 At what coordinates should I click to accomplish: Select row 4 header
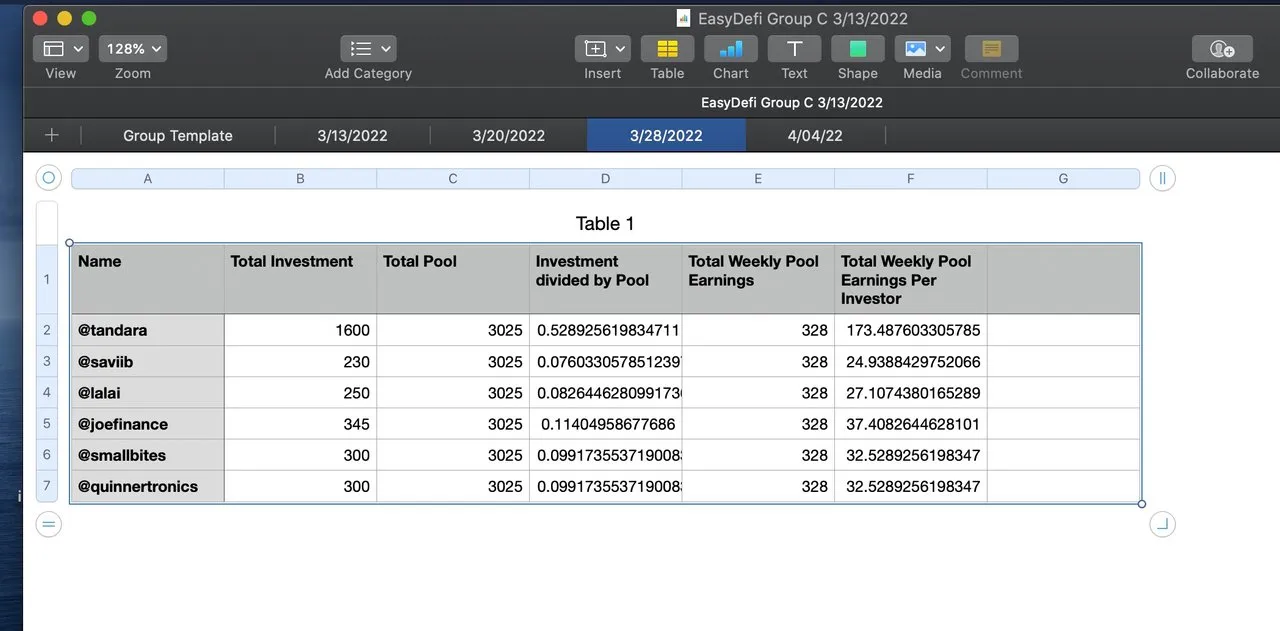coord(47,392)
